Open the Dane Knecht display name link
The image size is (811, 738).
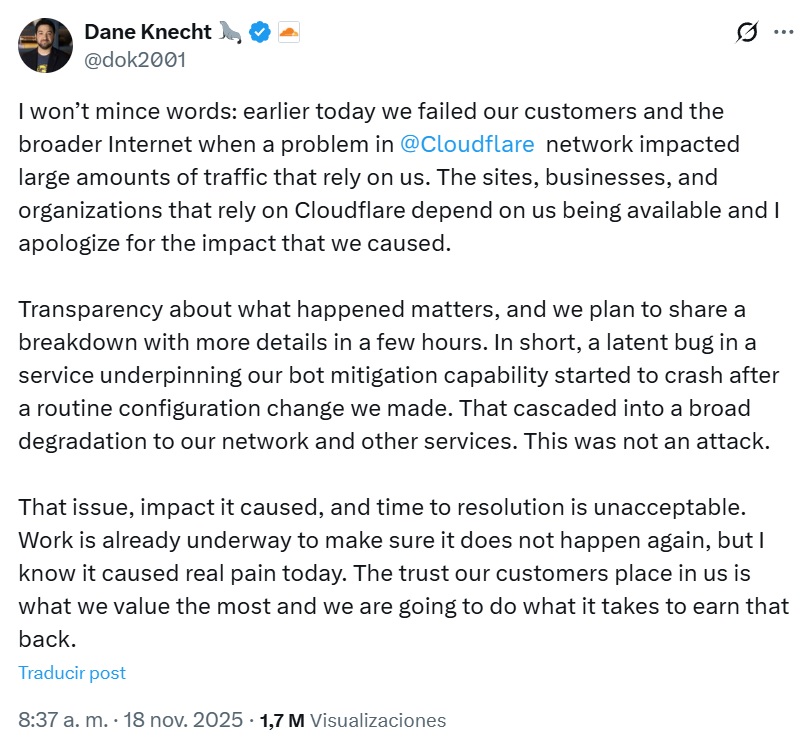(x=148, y=32)
